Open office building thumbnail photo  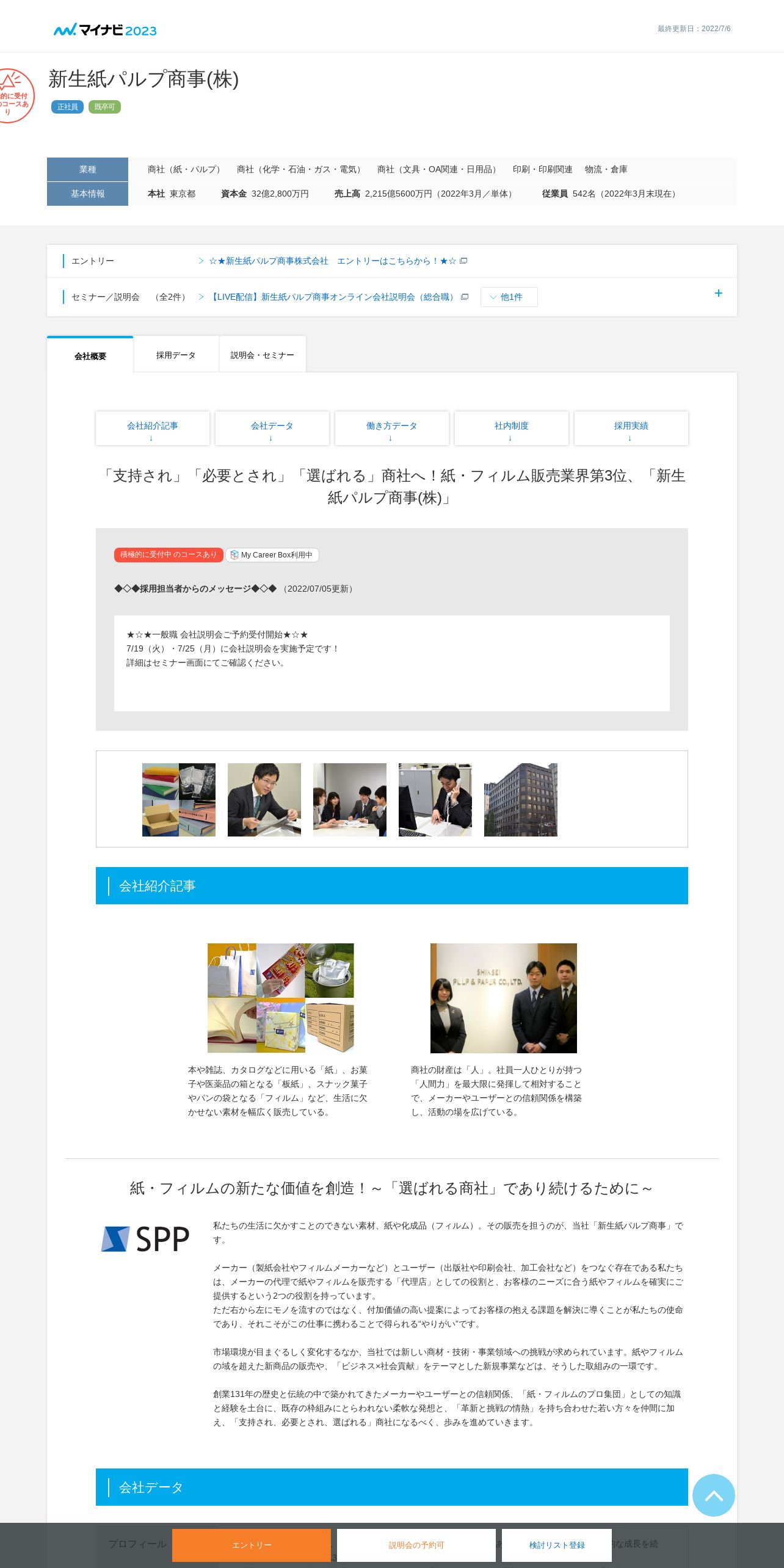tap(521, 799)
